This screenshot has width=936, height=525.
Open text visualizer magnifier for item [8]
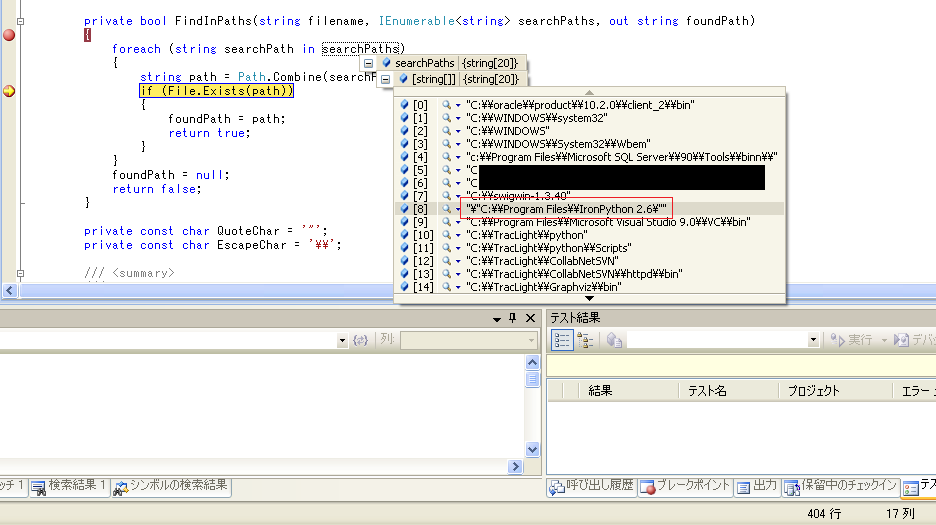click(447, 209)
